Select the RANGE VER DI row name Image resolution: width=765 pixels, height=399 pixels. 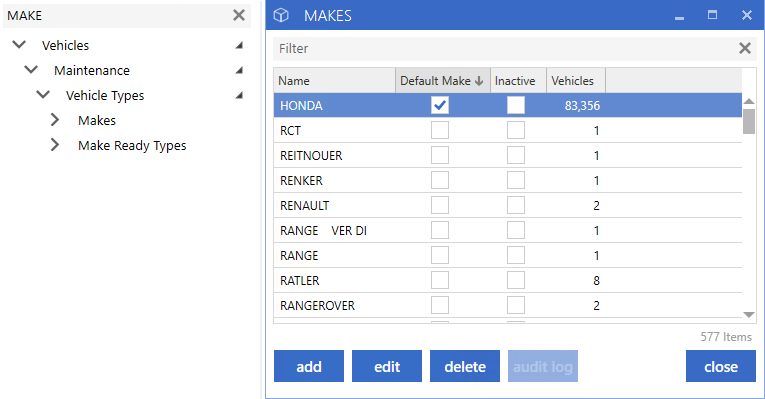point(323,231)
